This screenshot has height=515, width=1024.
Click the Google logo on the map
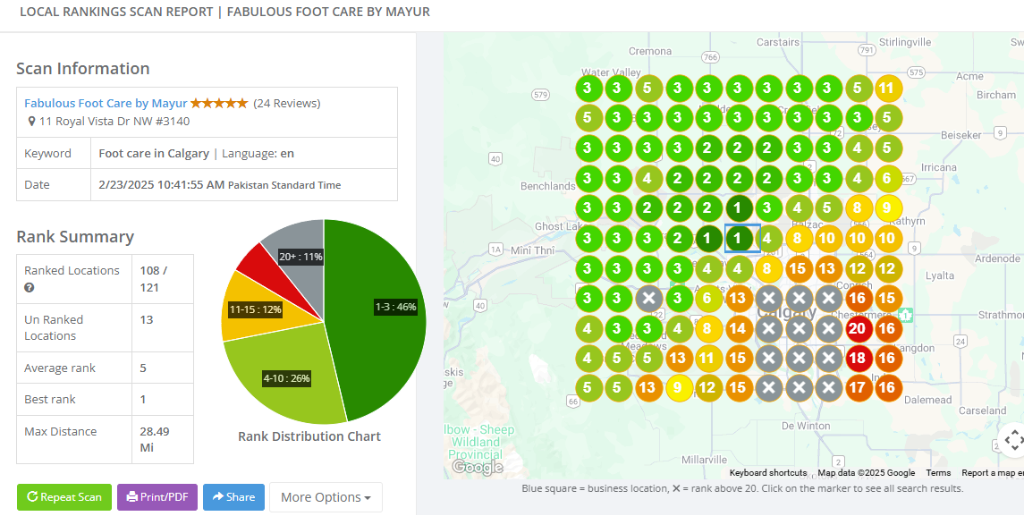(x=477, y=467)
